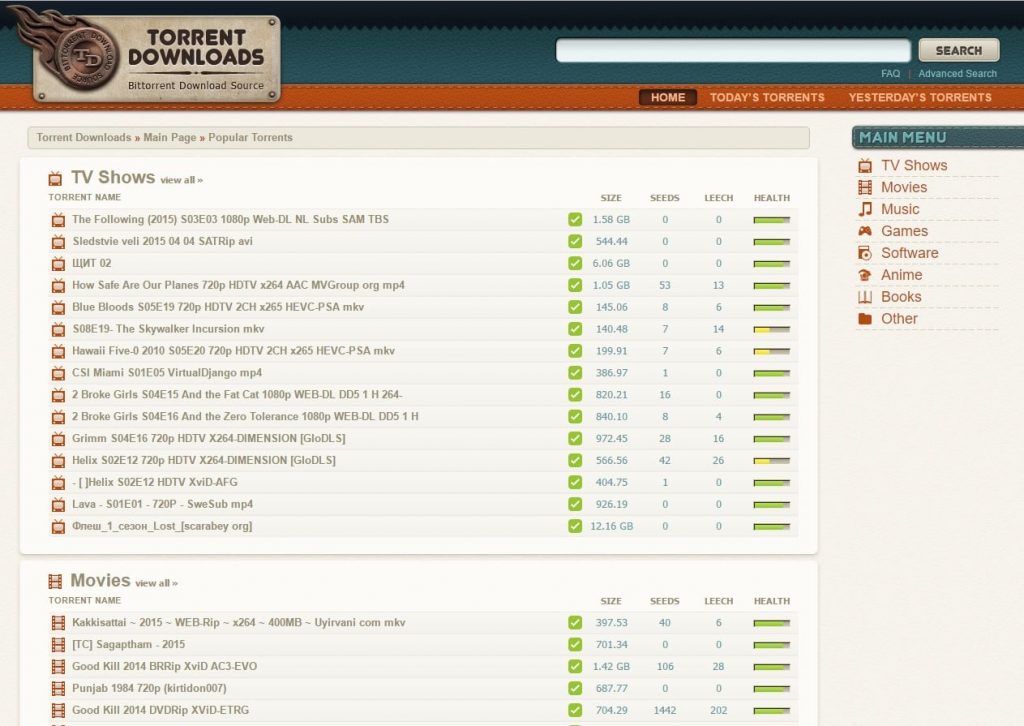Click TV icon next to Blue Bloods S05E19
This screenshot has height=726, width=1024.
click(x=58, y=308)
